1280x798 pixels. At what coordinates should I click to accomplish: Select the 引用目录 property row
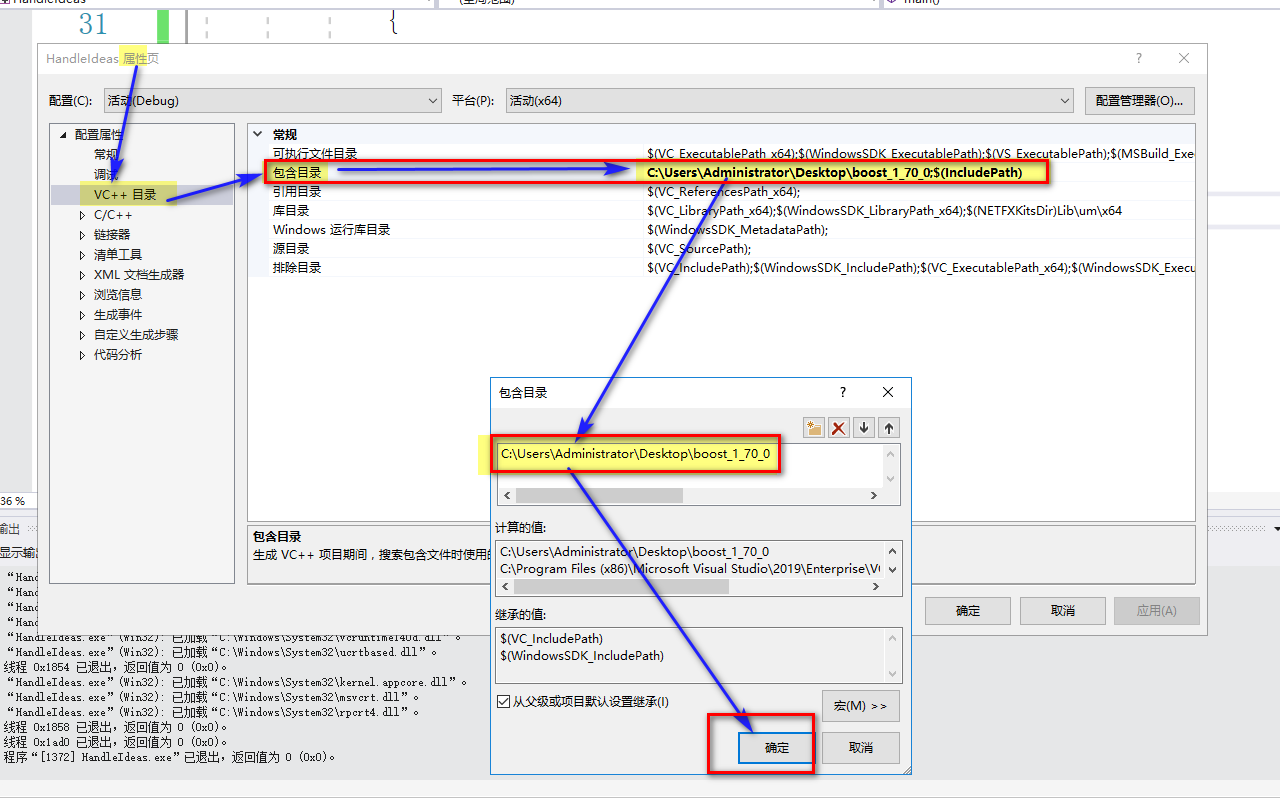click(721, 192)
